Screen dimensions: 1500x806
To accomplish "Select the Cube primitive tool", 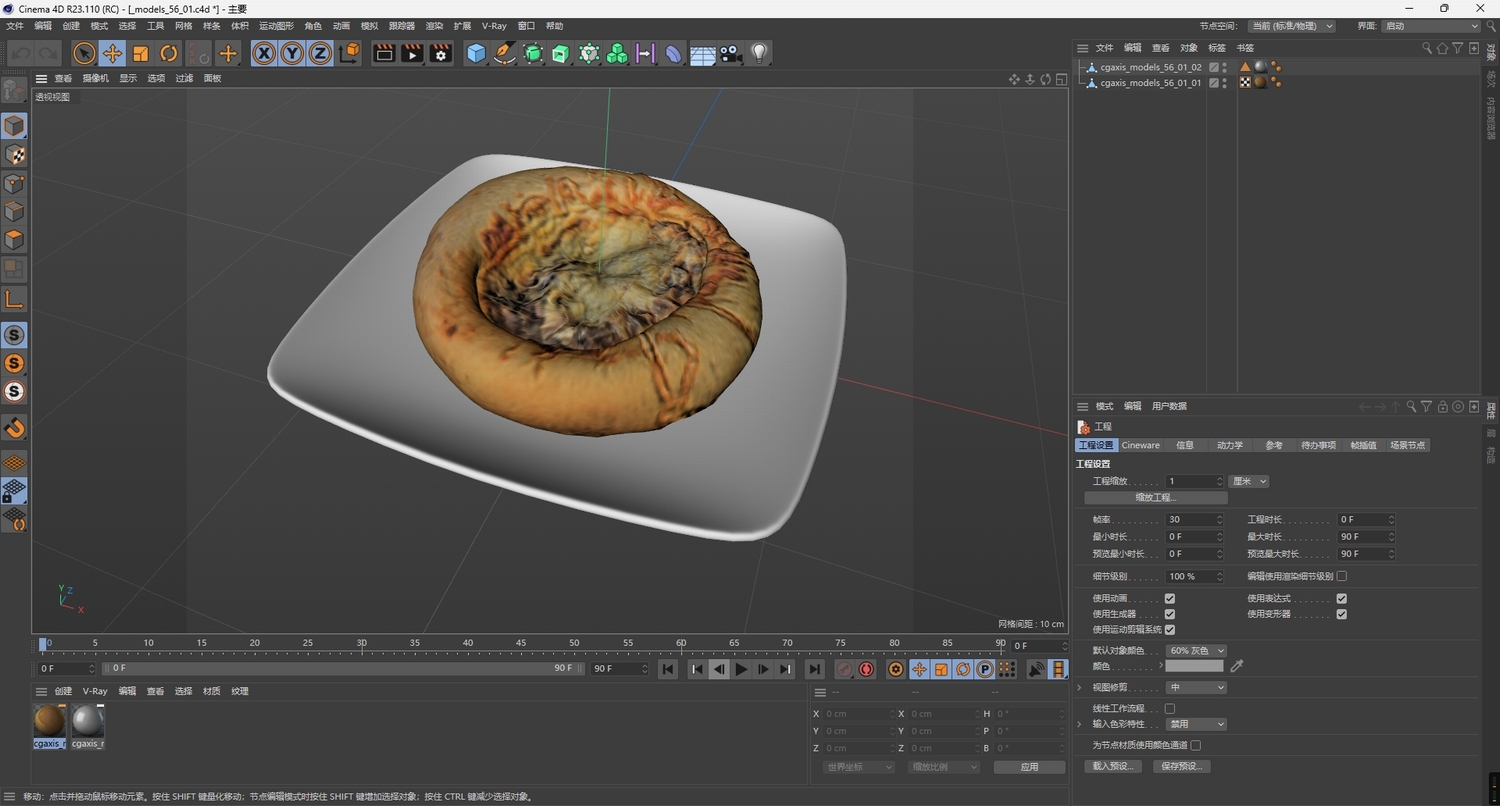I will [x=476, y=53].
